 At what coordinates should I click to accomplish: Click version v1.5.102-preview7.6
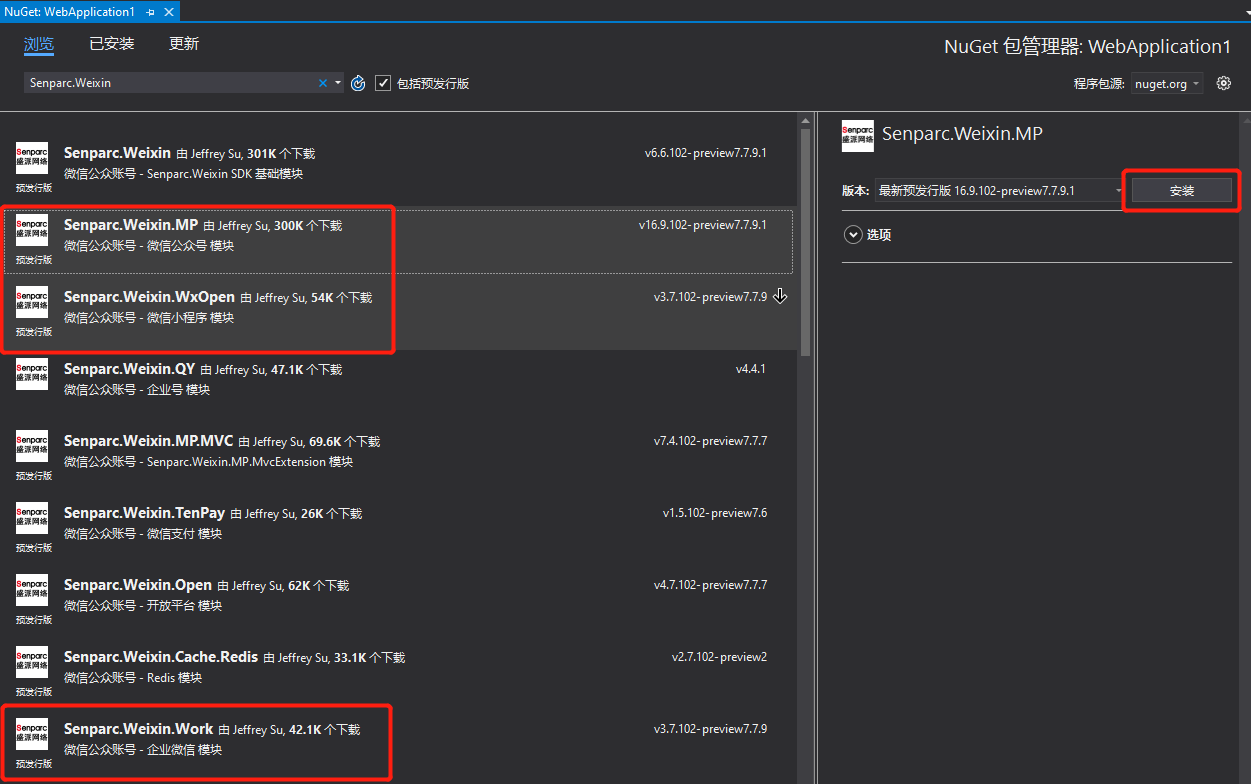coord(715,513)
